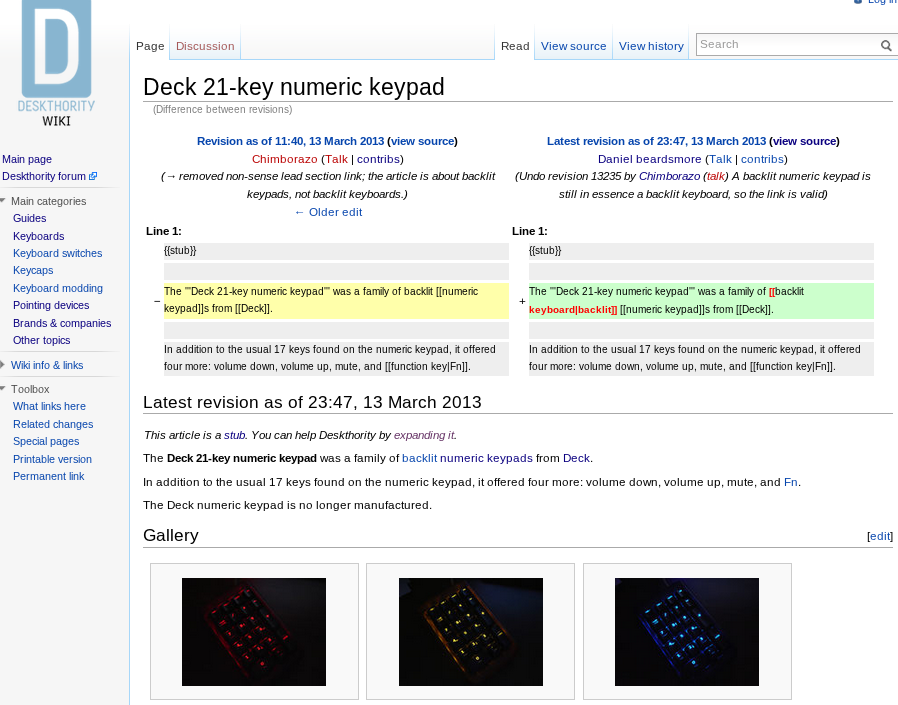Screen dimensions: 898x705
Task: Open Pointing devices category
Action: pyautogui.click(x=51, y=305)
